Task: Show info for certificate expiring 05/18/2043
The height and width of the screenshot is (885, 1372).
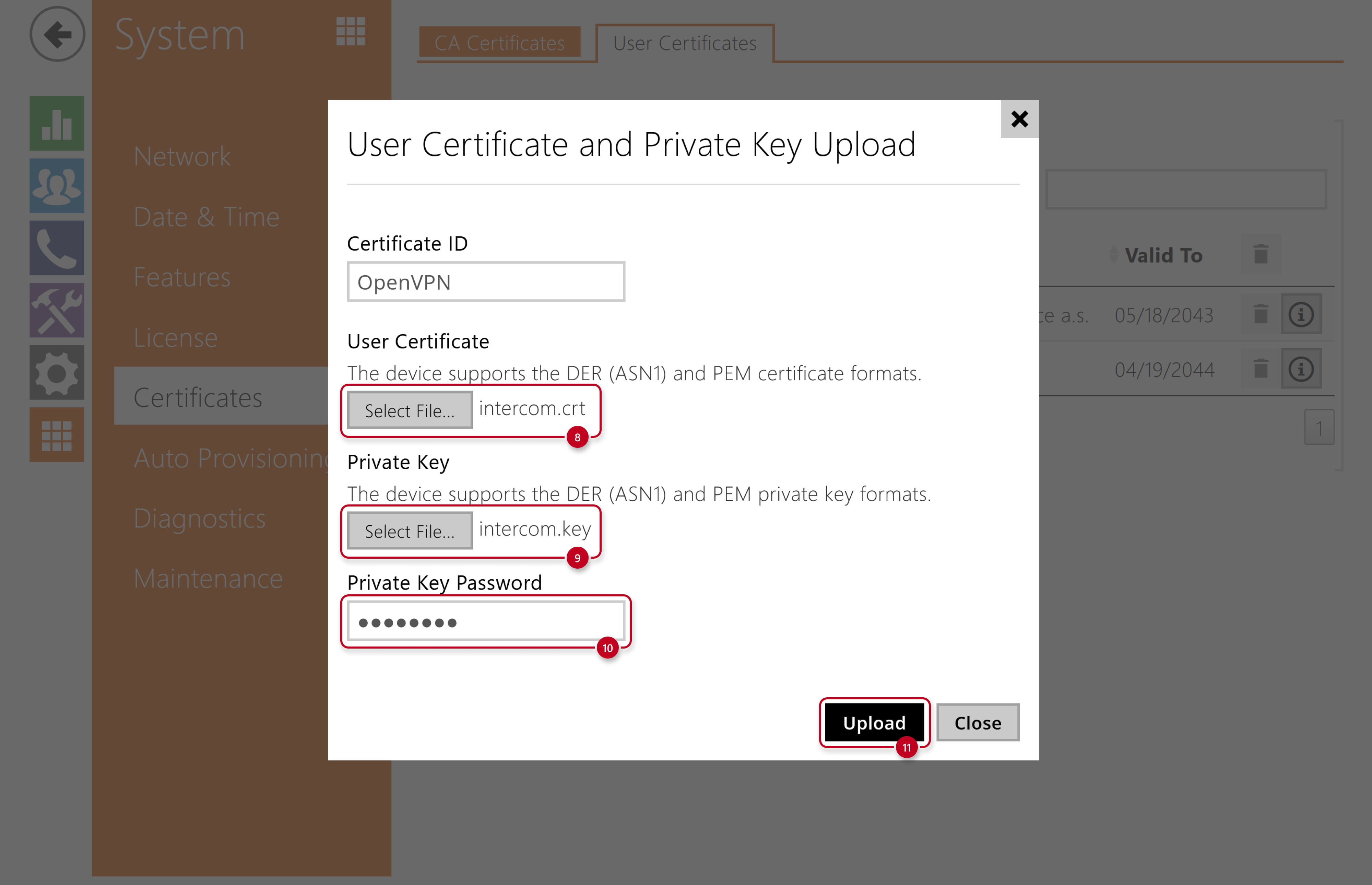Action: tap(1301, 314)
